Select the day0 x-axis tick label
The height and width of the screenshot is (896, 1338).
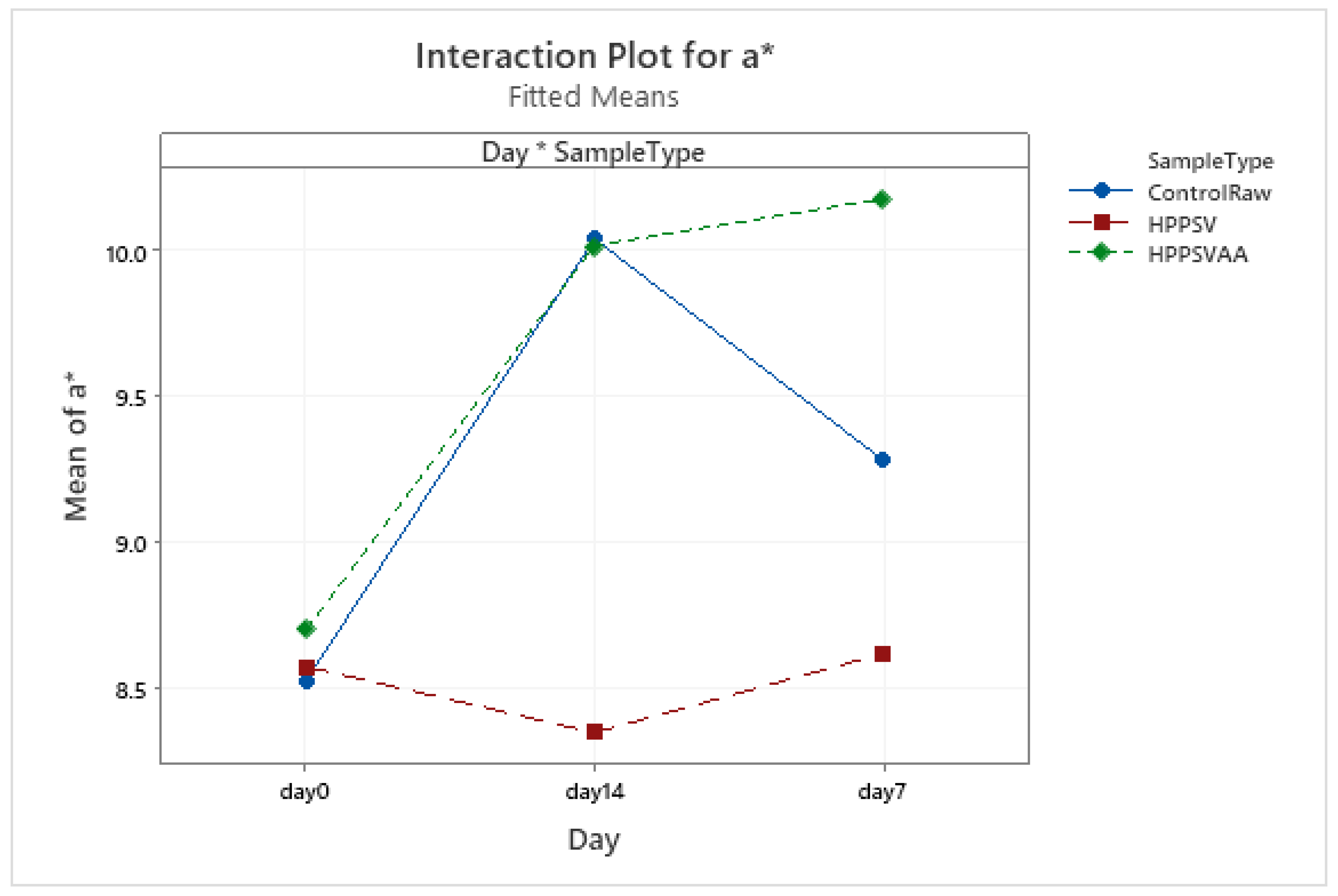(x=304, y=792)
